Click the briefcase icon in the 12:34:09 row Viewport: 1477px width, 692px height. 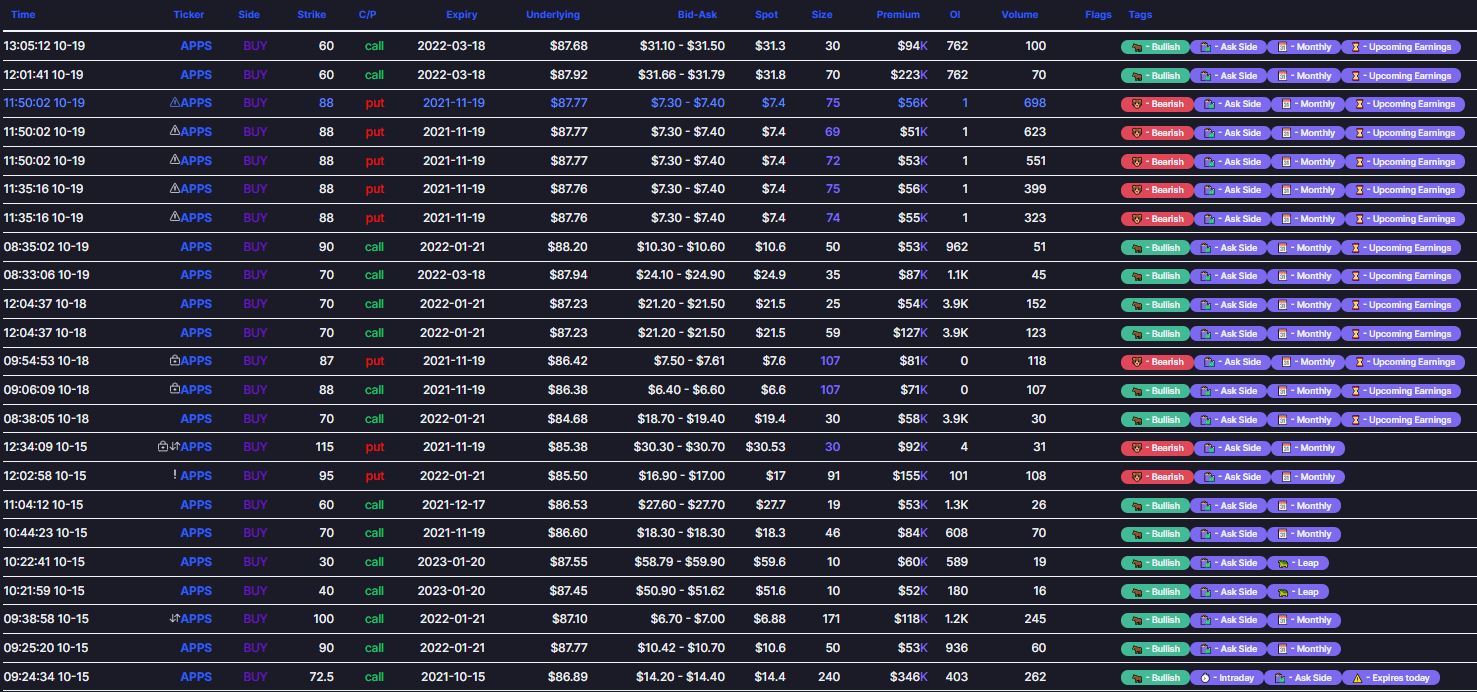pos(163,446)
